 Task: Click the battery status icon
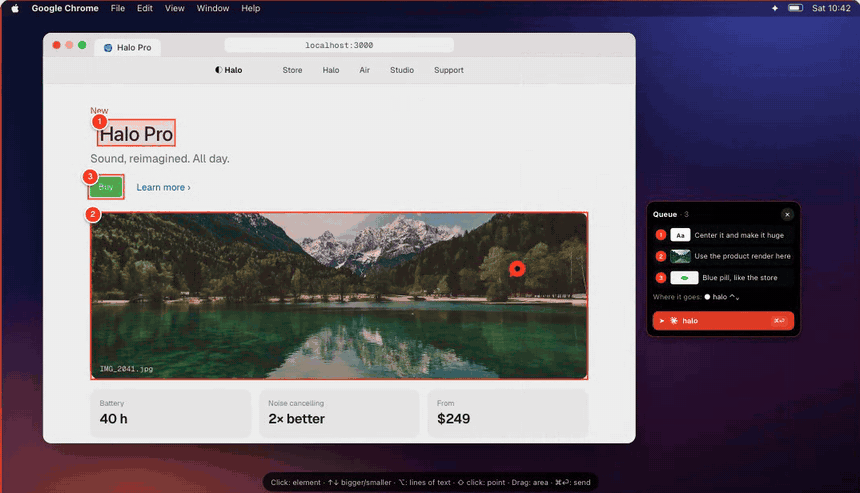coord(795,8)
